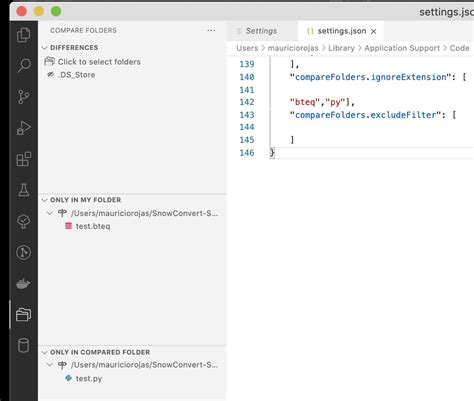Click the "py" string value
474x401 pixels.
click(335, 102)
